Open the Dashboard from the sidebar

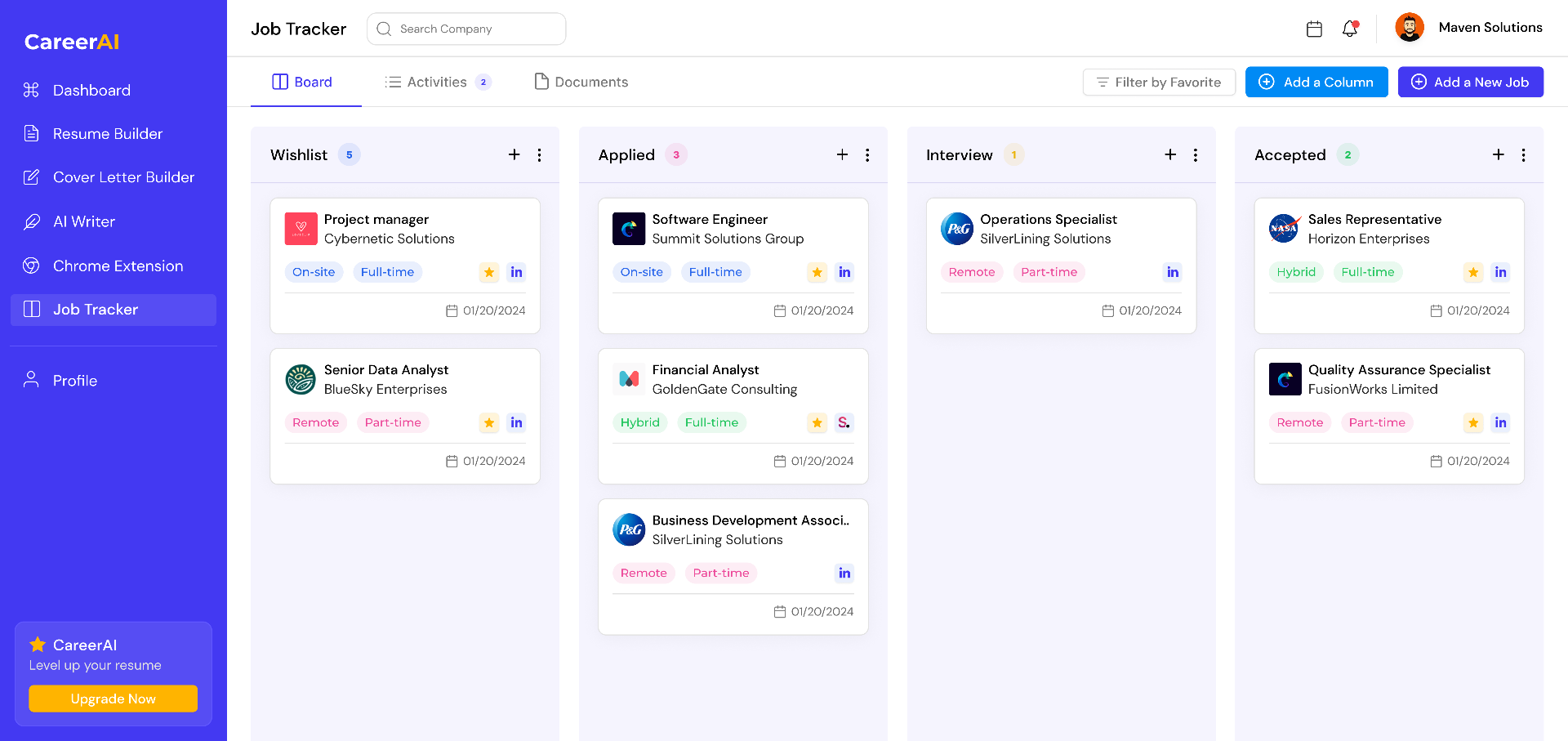[91, 90]
